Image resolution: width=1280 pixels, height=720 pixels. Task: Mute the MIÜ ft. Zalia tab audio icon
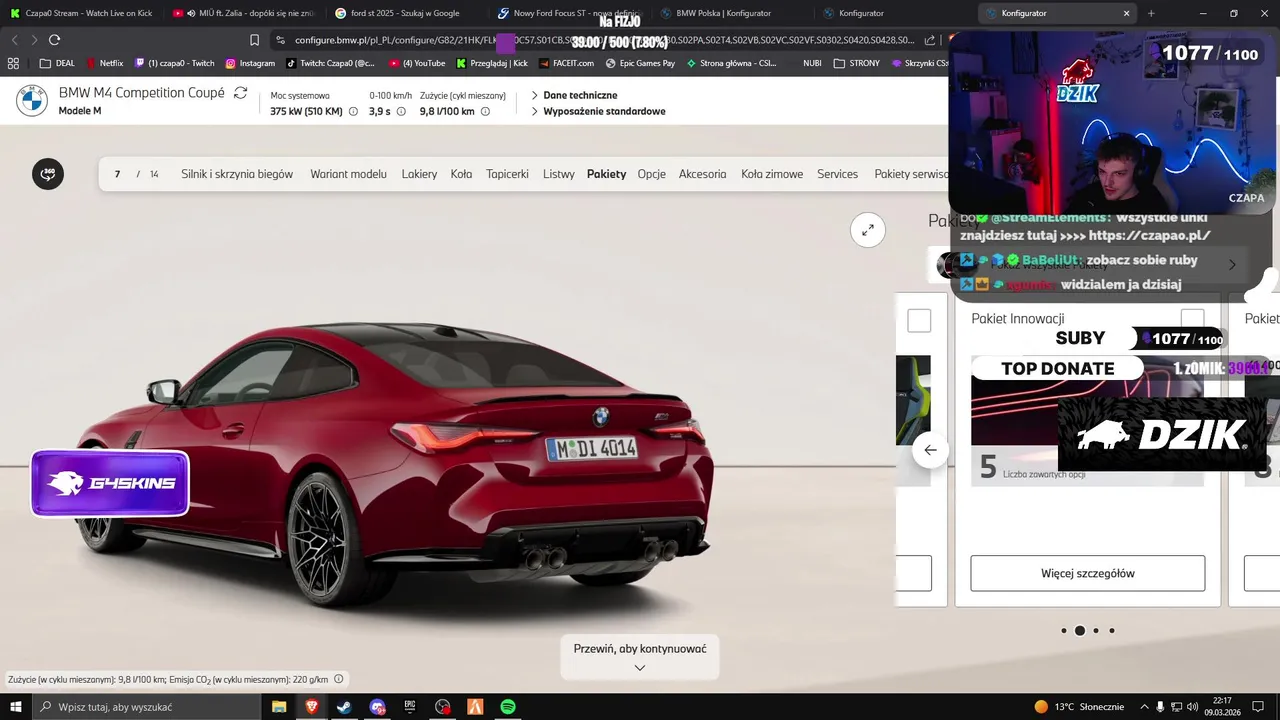[x=190, y=13]
